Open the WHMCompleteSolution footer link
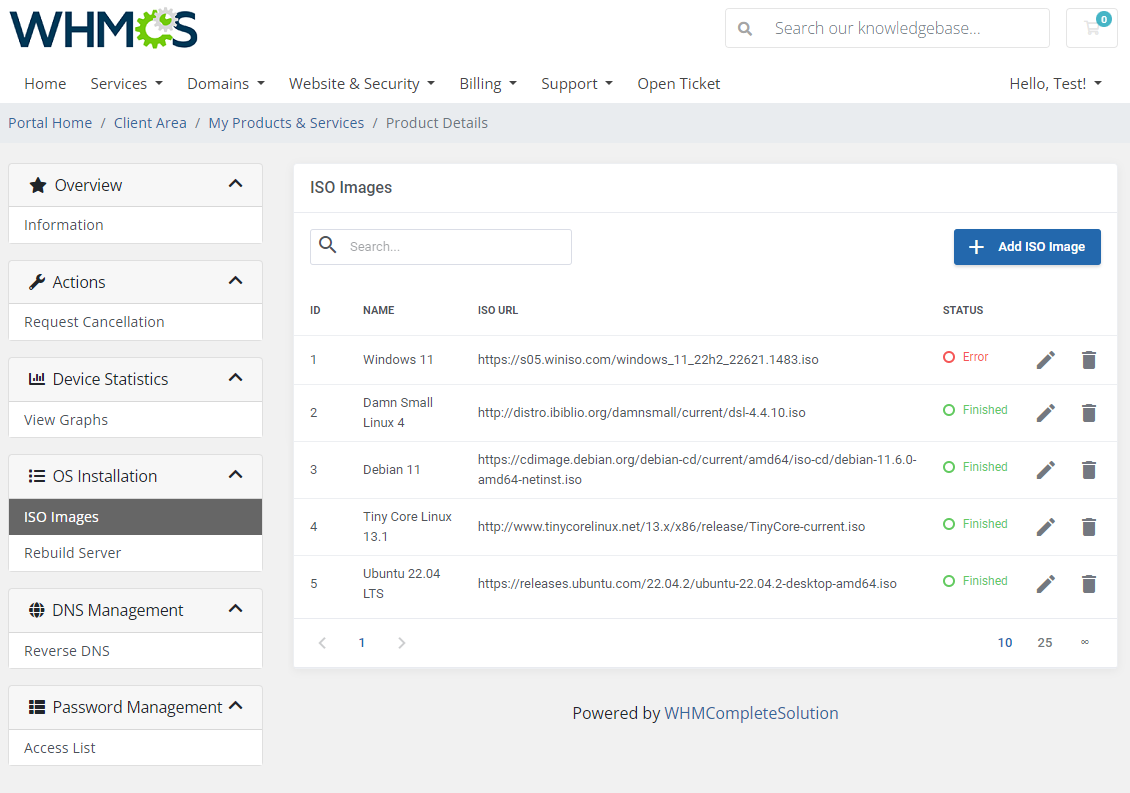 pyautogui.click(x=751, y=713)
